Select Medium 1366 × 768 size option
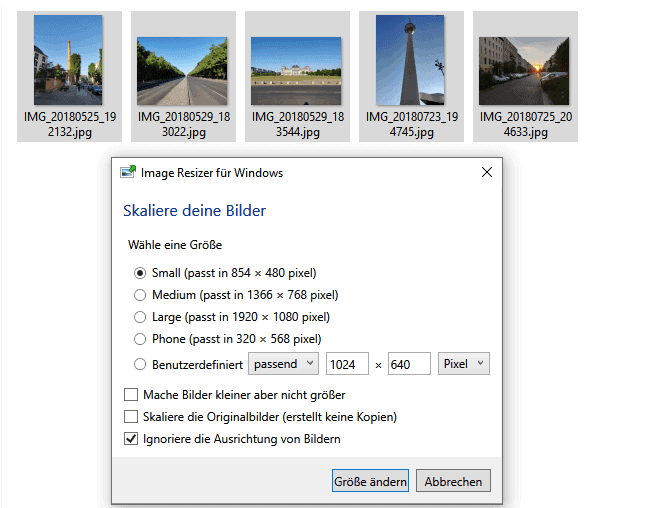This screenshot has width=660, height=508. (x=140, y=295)
